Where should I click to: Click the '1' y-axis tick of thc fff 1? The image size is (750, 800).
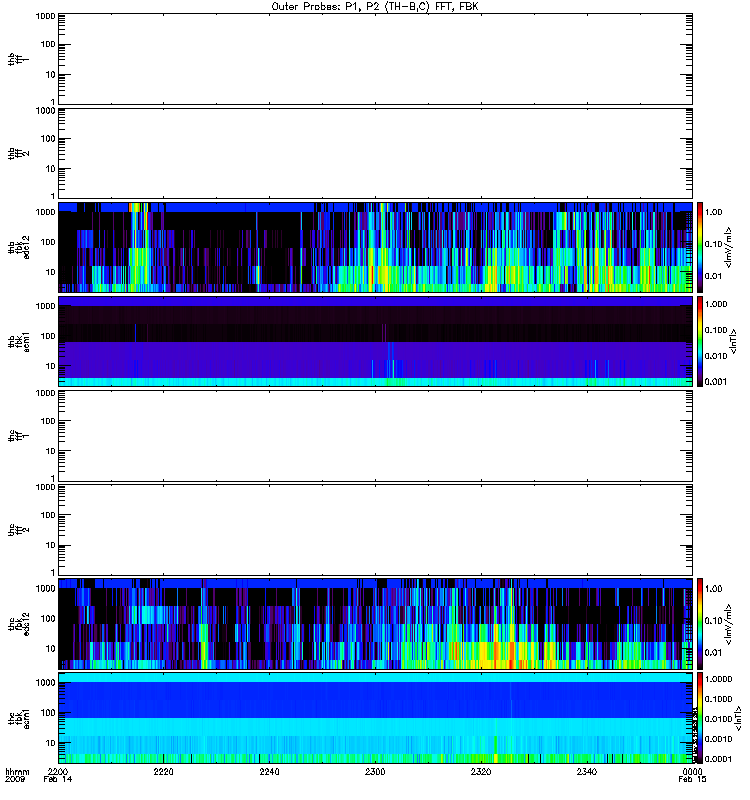[53, 479]
